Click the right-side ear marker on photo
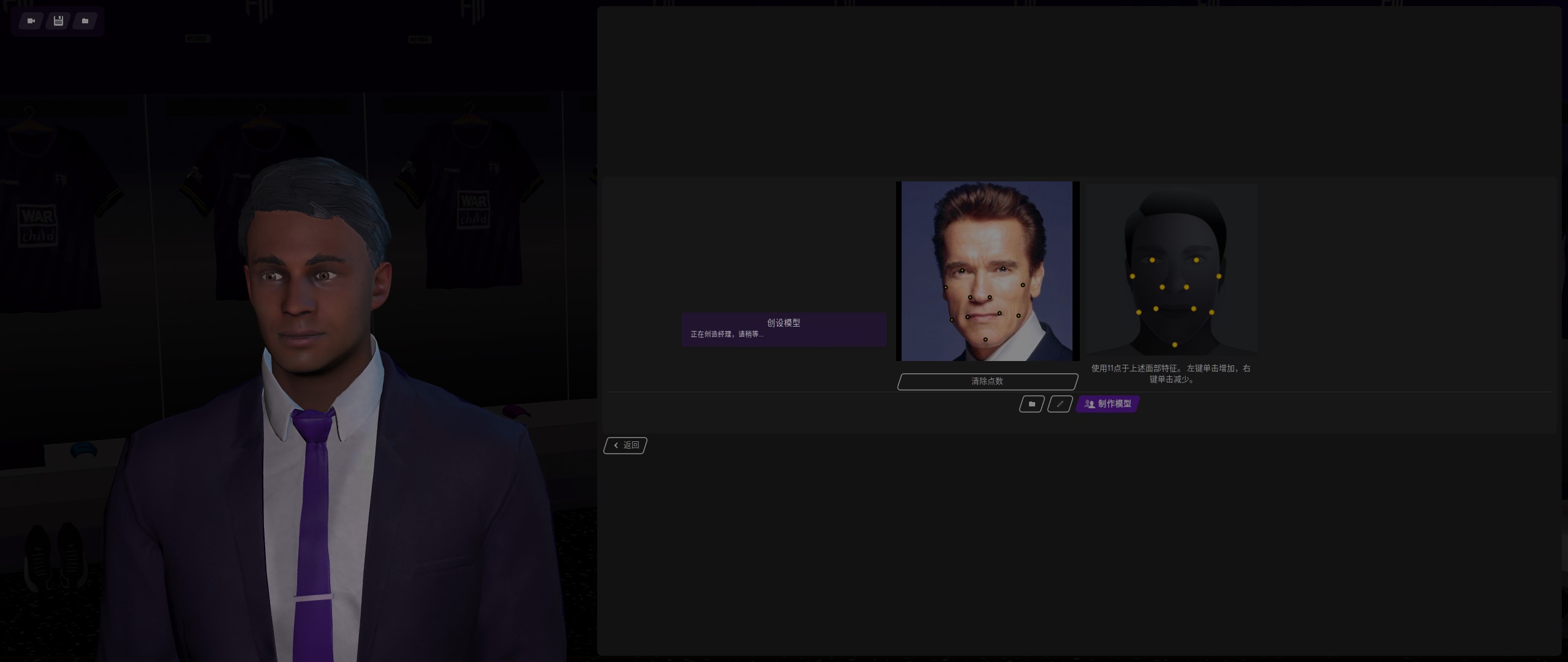The width and height of the screenshot is (1568, 662). point(1022,285)
